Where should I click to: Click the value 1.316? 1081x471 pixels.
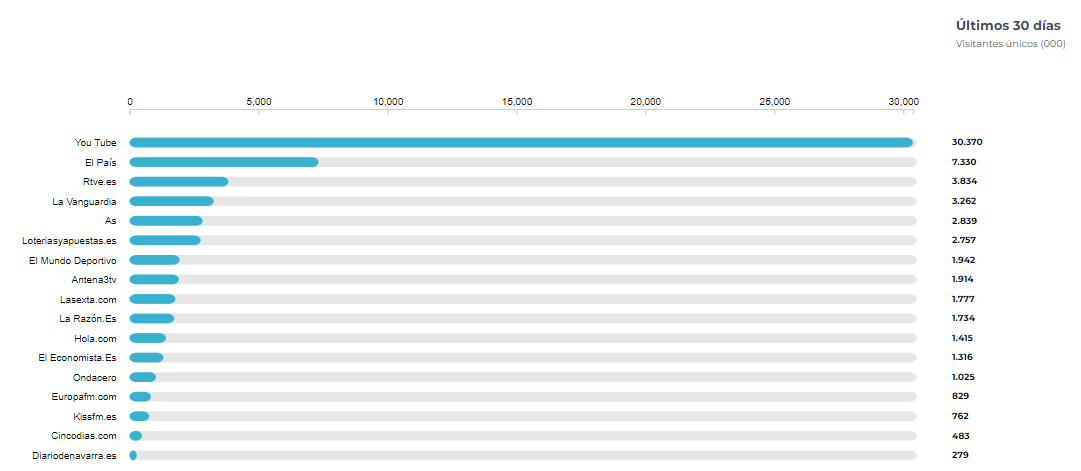click(962, 357)
